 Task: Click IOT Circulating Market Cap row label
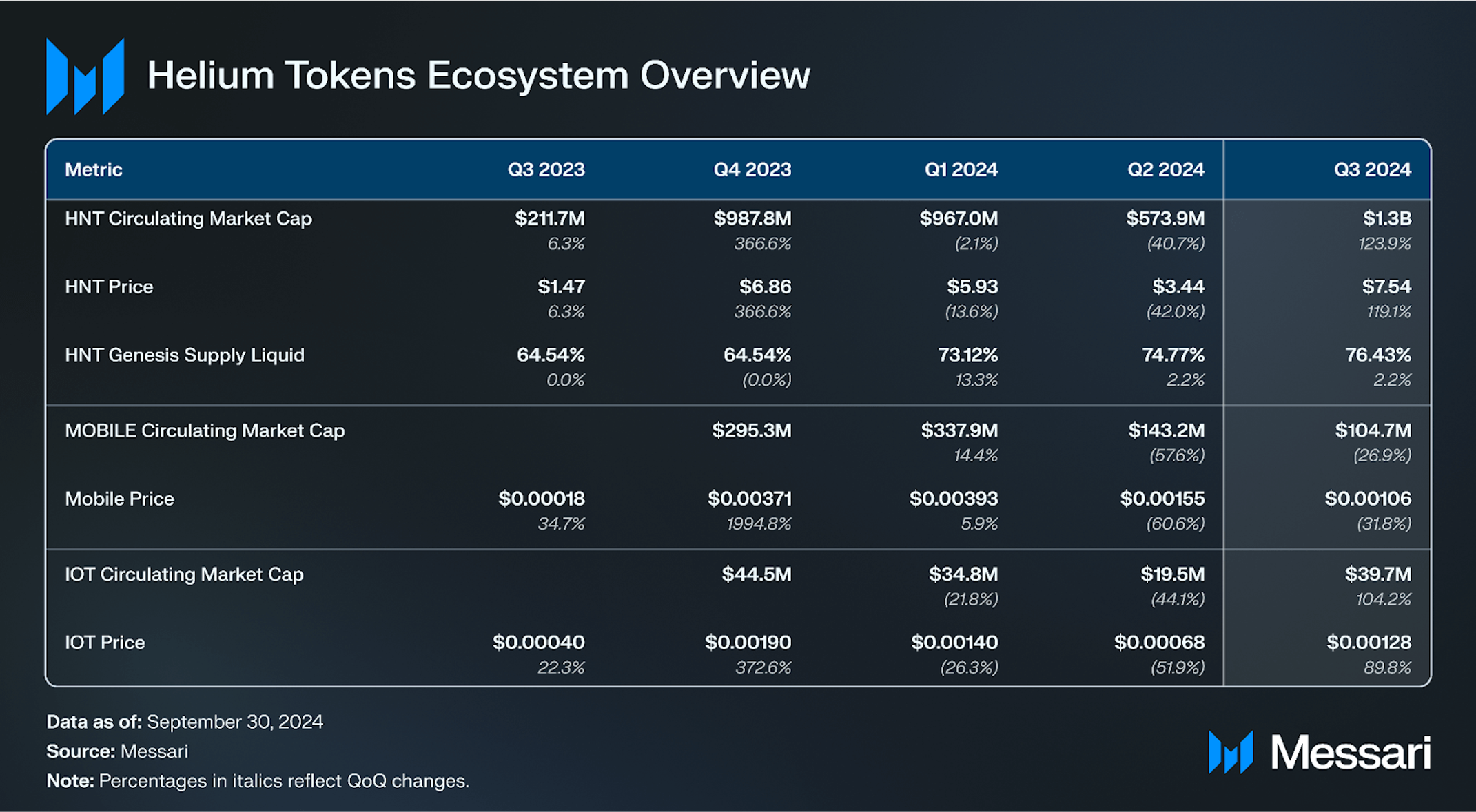pyautogui.click(x=184, y=574)
